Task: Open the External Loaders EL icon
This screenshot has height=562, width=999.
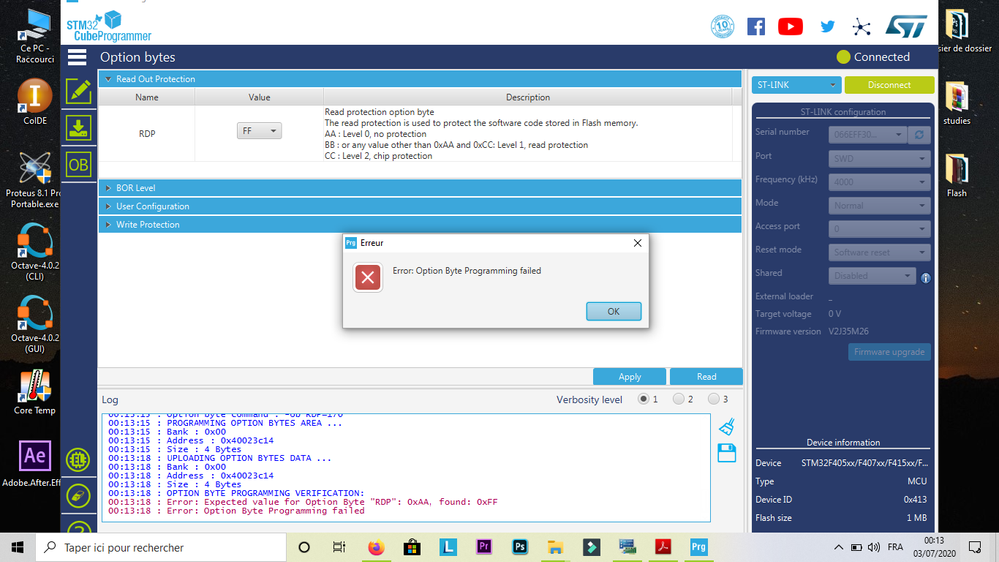Action: [x=78, y=459]
